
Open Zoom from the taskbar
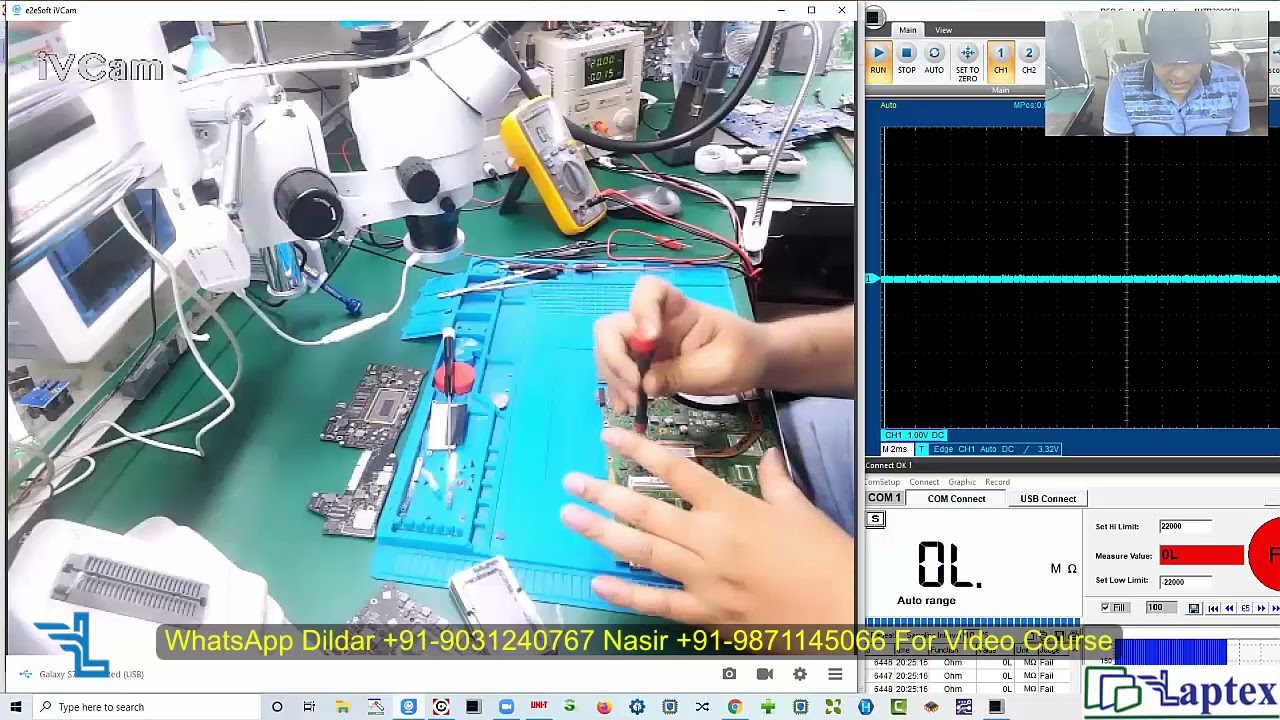click(x=506, y=707)
